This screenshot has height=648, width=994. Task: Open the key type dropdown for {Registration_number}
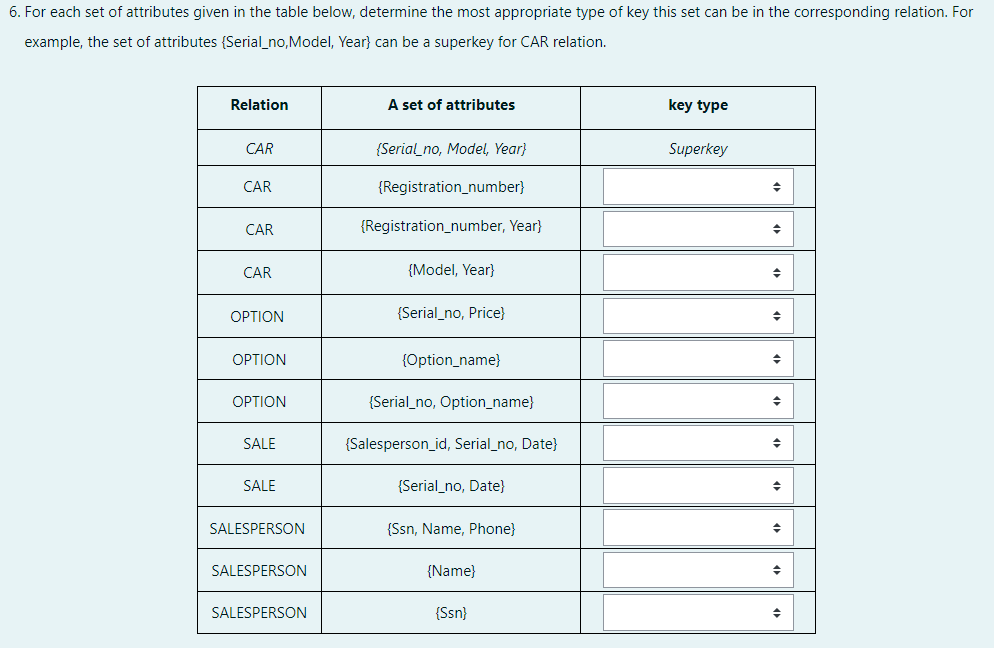697,186
